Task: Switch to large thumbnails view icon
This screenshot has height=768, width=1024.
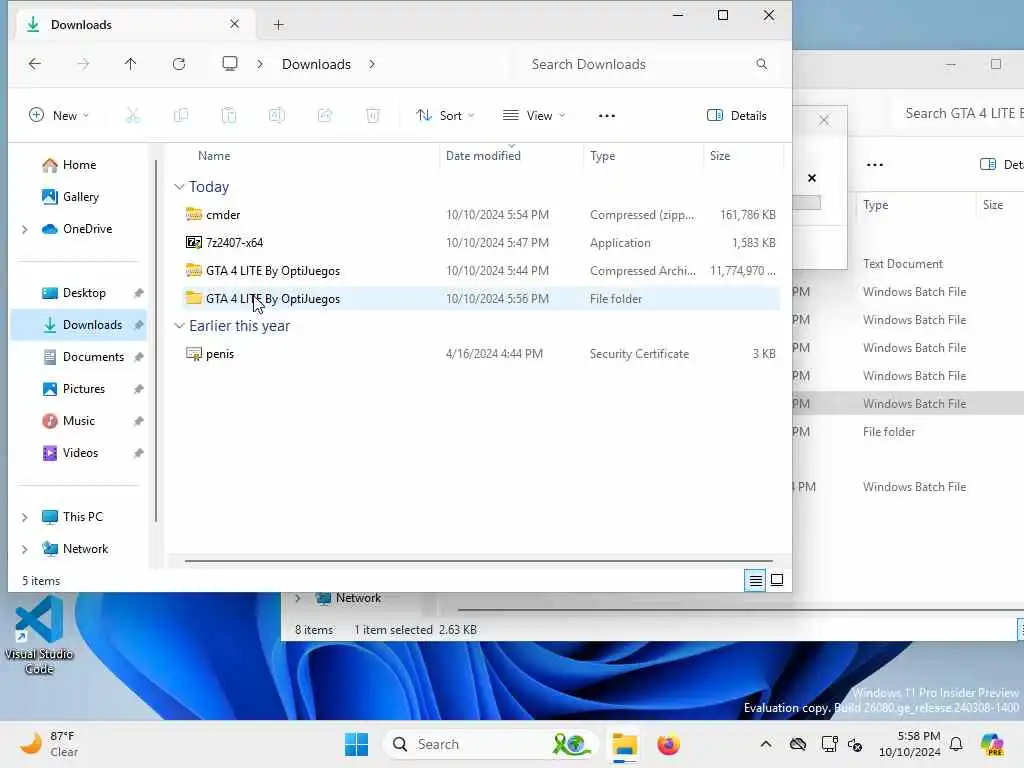Action: [777, 580]
